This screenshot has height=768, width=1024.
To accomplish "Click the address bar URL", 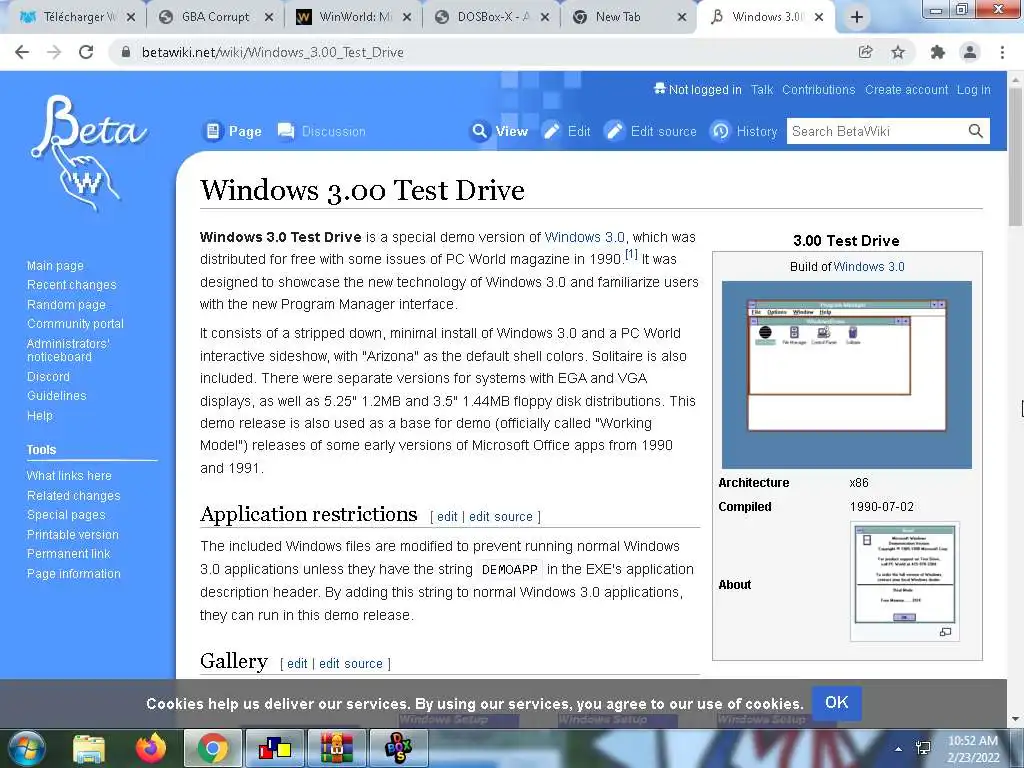I will [x=272, y=52].
